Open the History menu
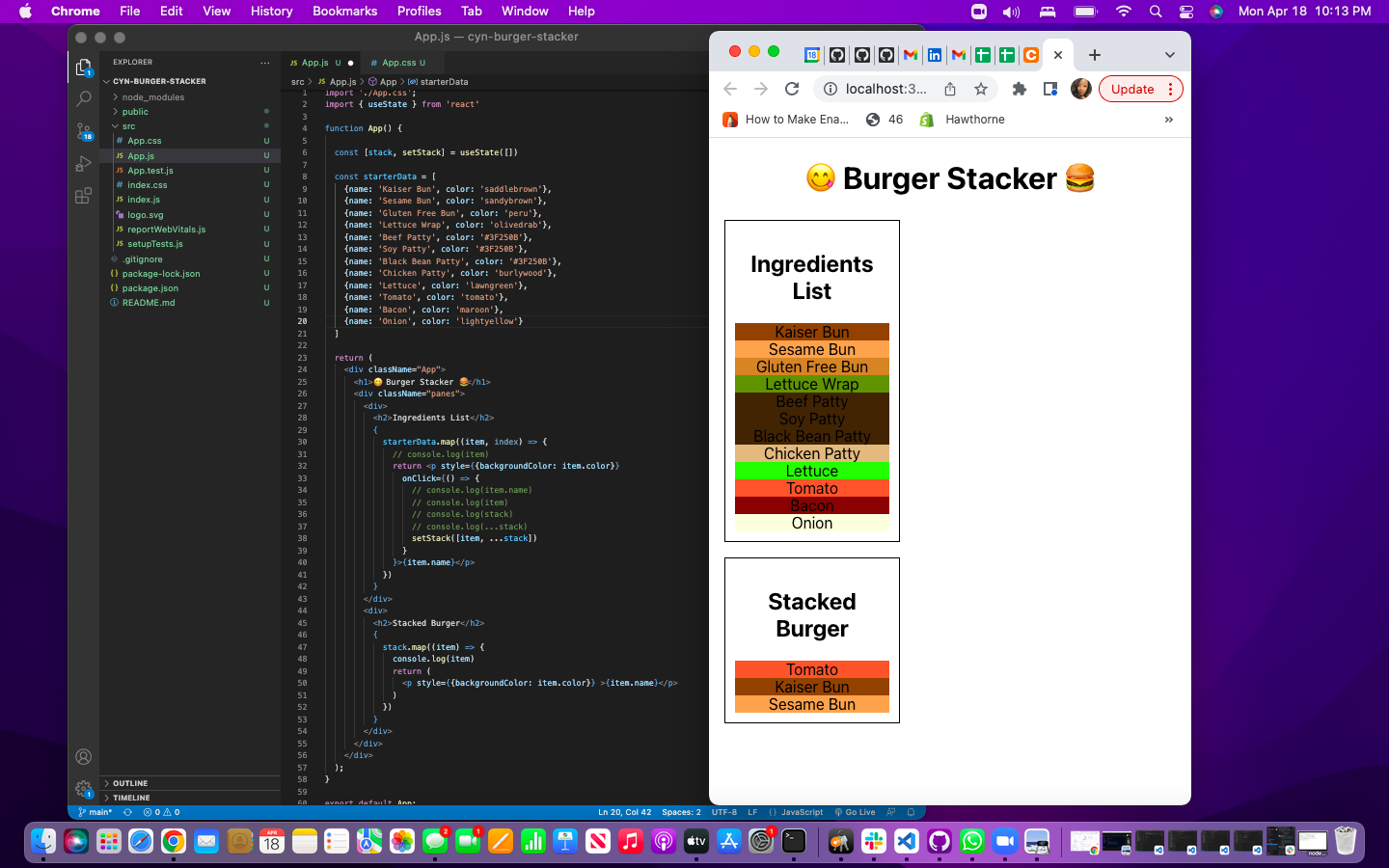The height and width of the screenshot is (868, 1389). pyautogui.click(x=271, y=12)
